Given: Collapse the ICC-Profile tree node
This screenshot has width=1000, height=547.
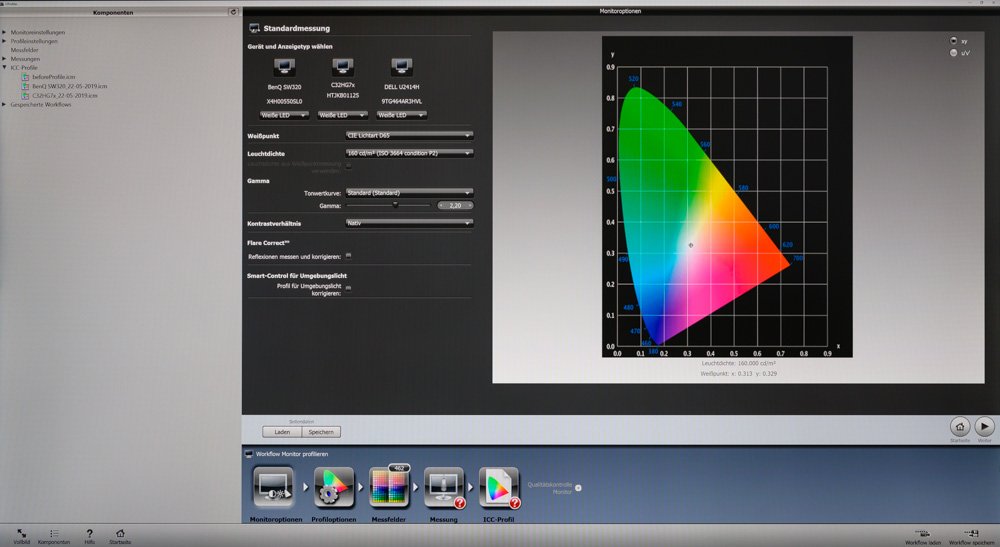Looking at the screenshot, I should click(x=5, y=68).
